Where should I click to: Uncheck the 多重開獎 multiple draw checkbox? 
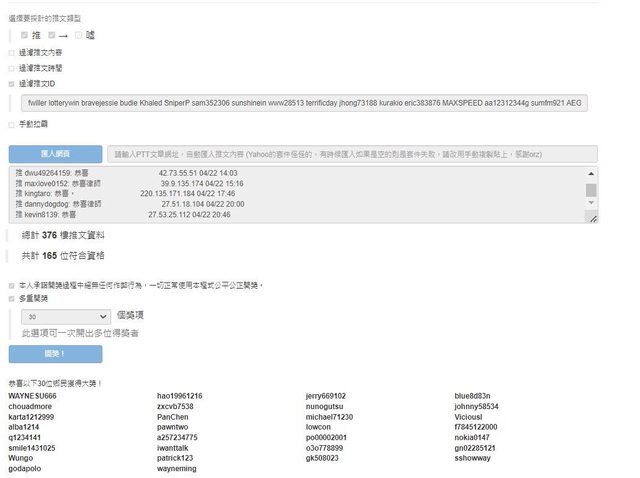pos(11,298)
